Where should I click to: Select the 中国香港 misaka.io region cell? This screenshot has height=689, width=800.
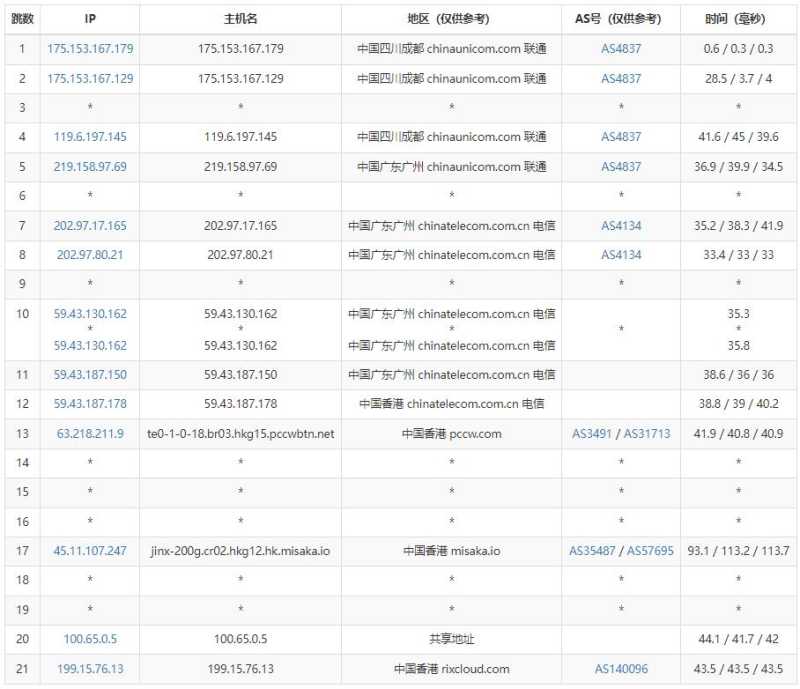pos(452,551)
